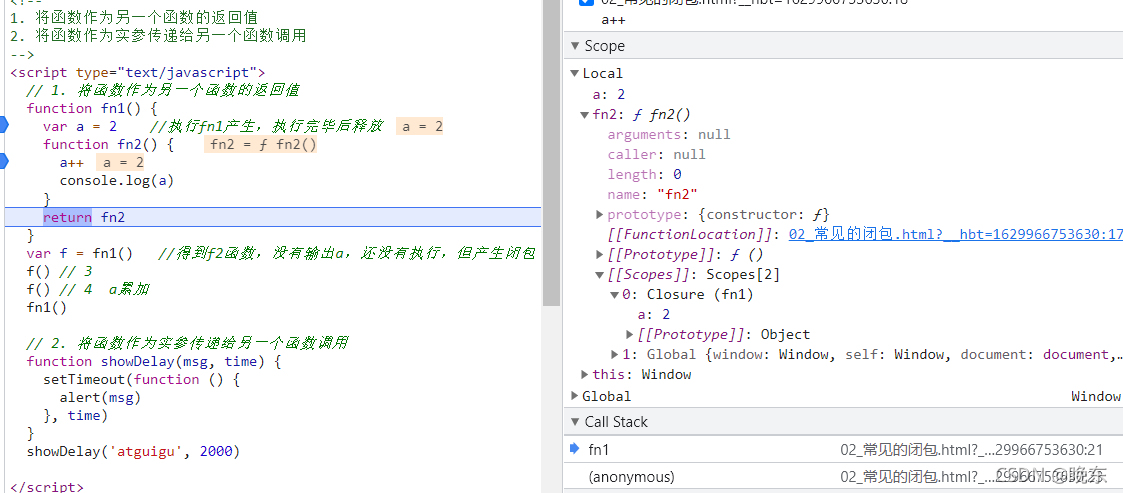Expand the prototype {constructor: ƒ} entry
This screenshot has height=493, width=1123.
(599, 214)
